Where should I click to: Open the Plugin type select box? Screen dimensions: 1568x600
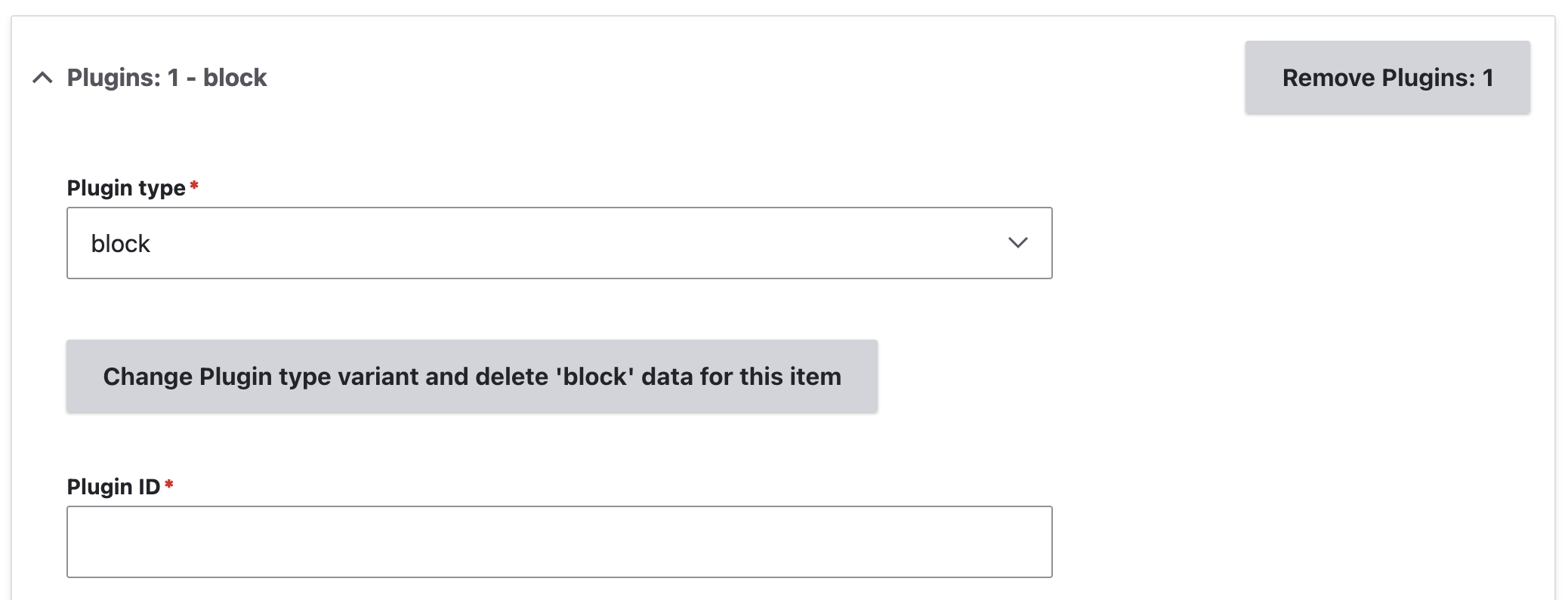(559, 243)
